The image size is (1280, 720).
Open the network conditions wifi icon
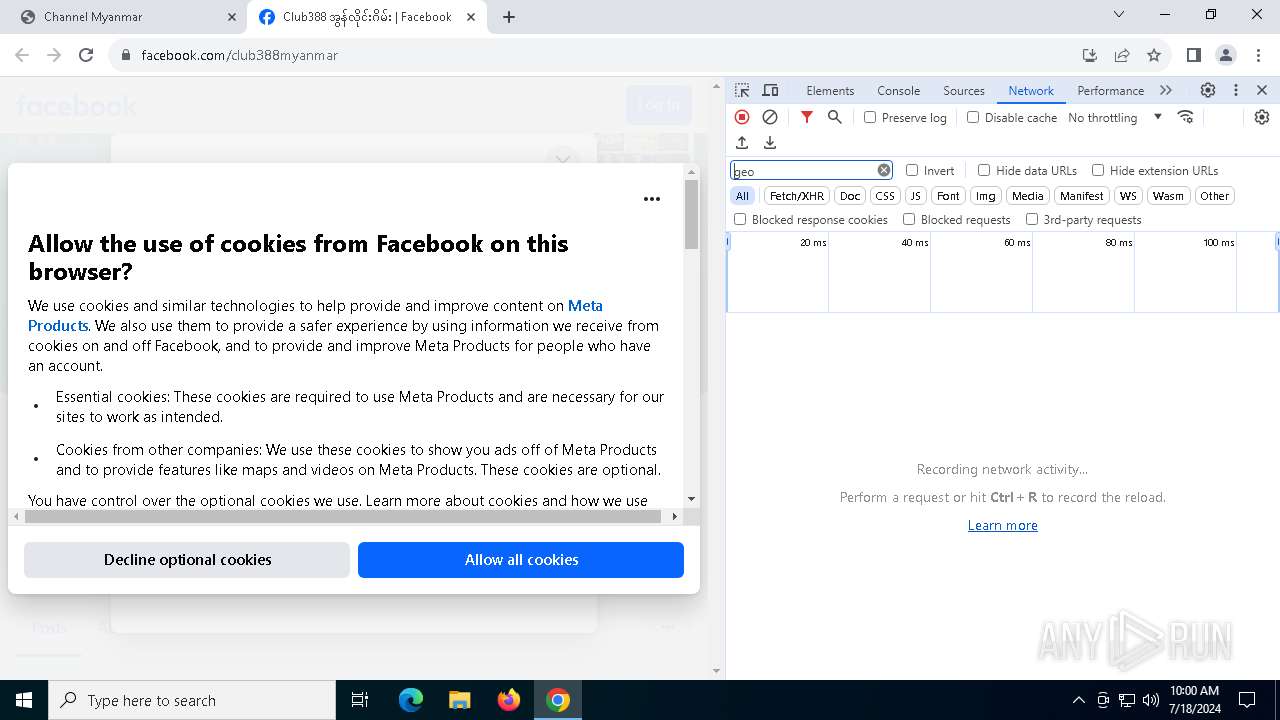[1186, 117]
